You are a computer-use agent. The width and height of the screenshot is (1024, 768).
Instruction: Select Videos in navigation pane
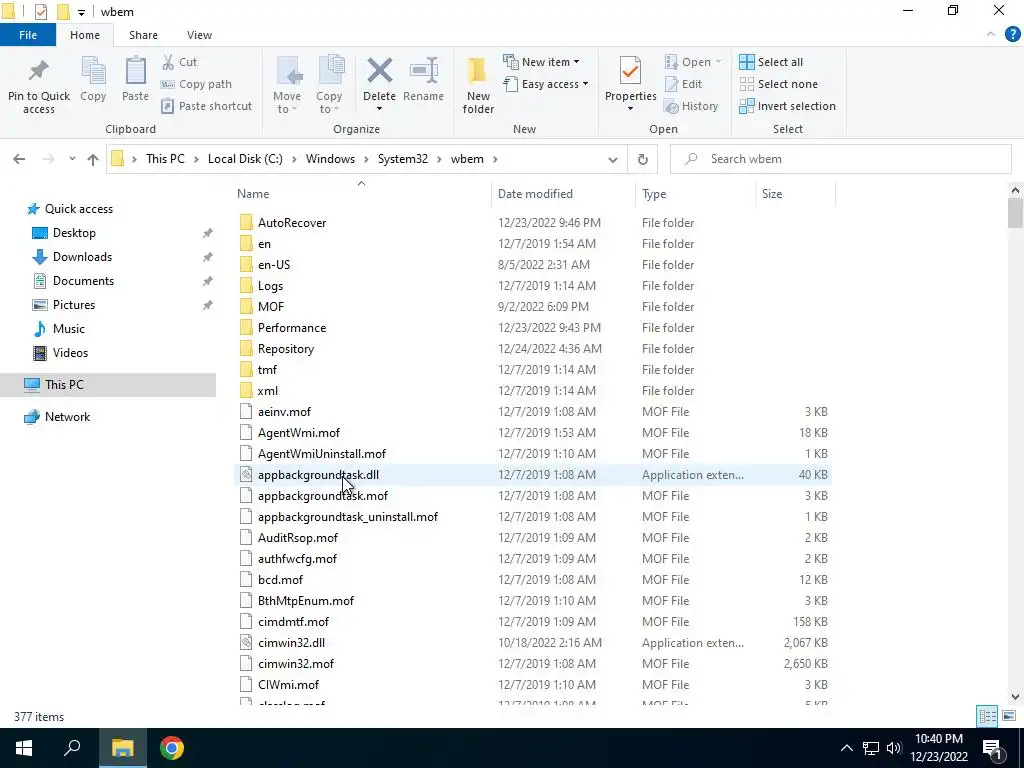point(70,353)
